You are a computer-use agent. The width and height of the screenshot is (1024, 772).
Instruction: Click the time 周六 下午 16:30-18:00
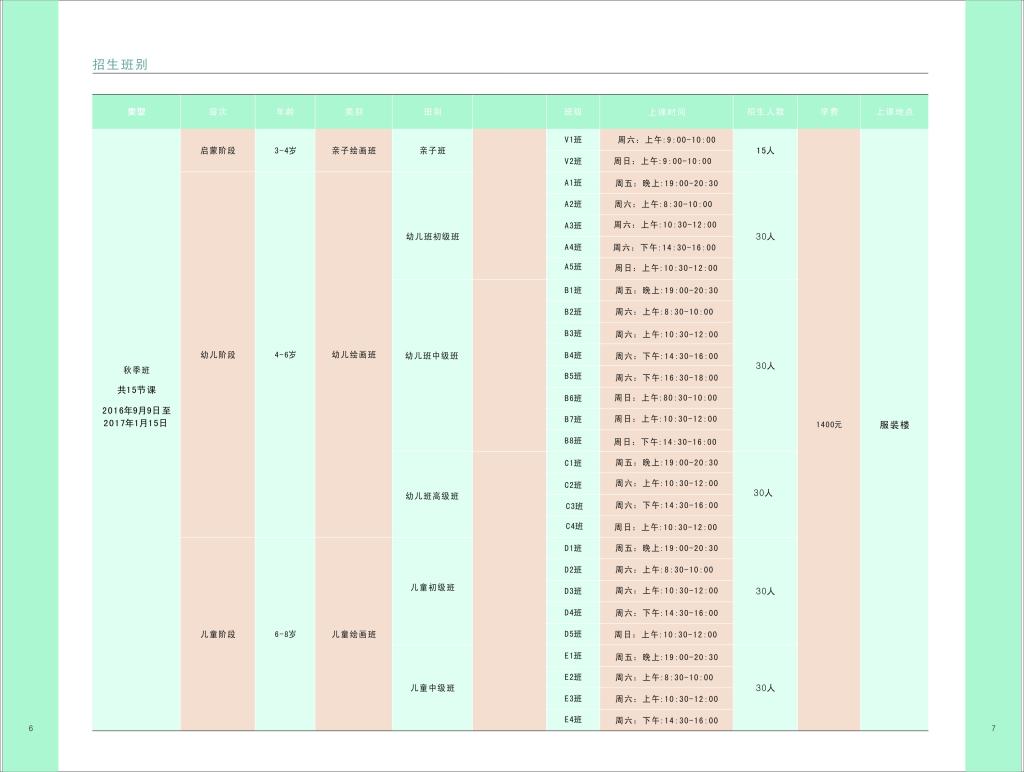pos(666,378)
